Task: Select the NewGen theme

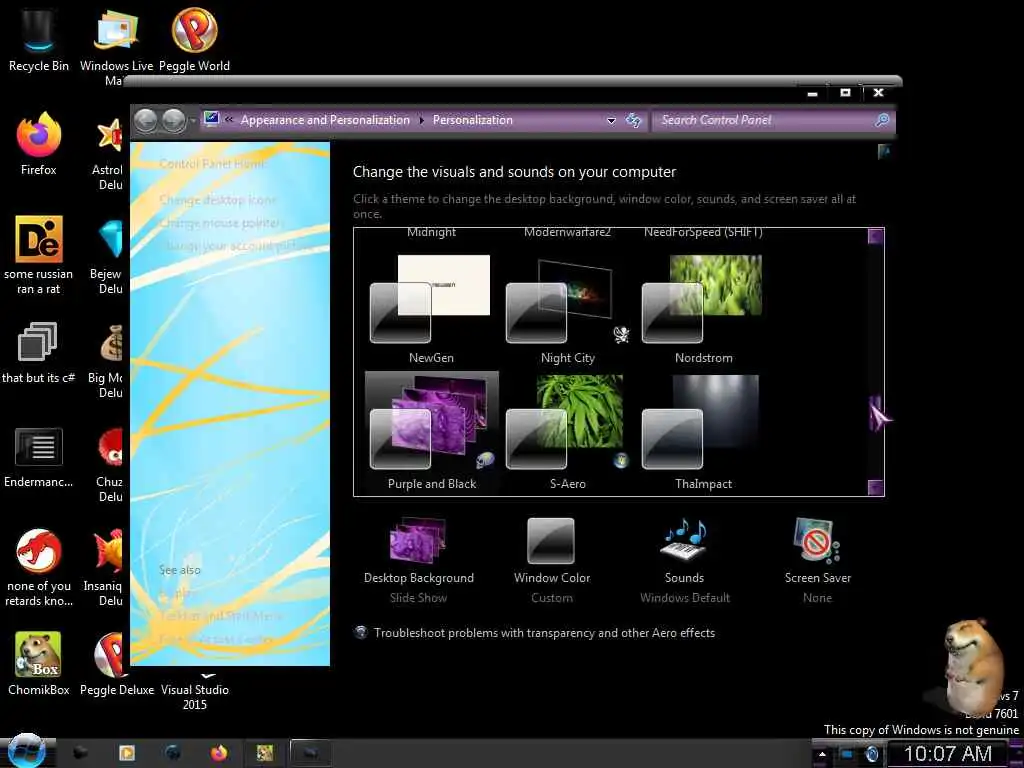Action: (431, 309)
